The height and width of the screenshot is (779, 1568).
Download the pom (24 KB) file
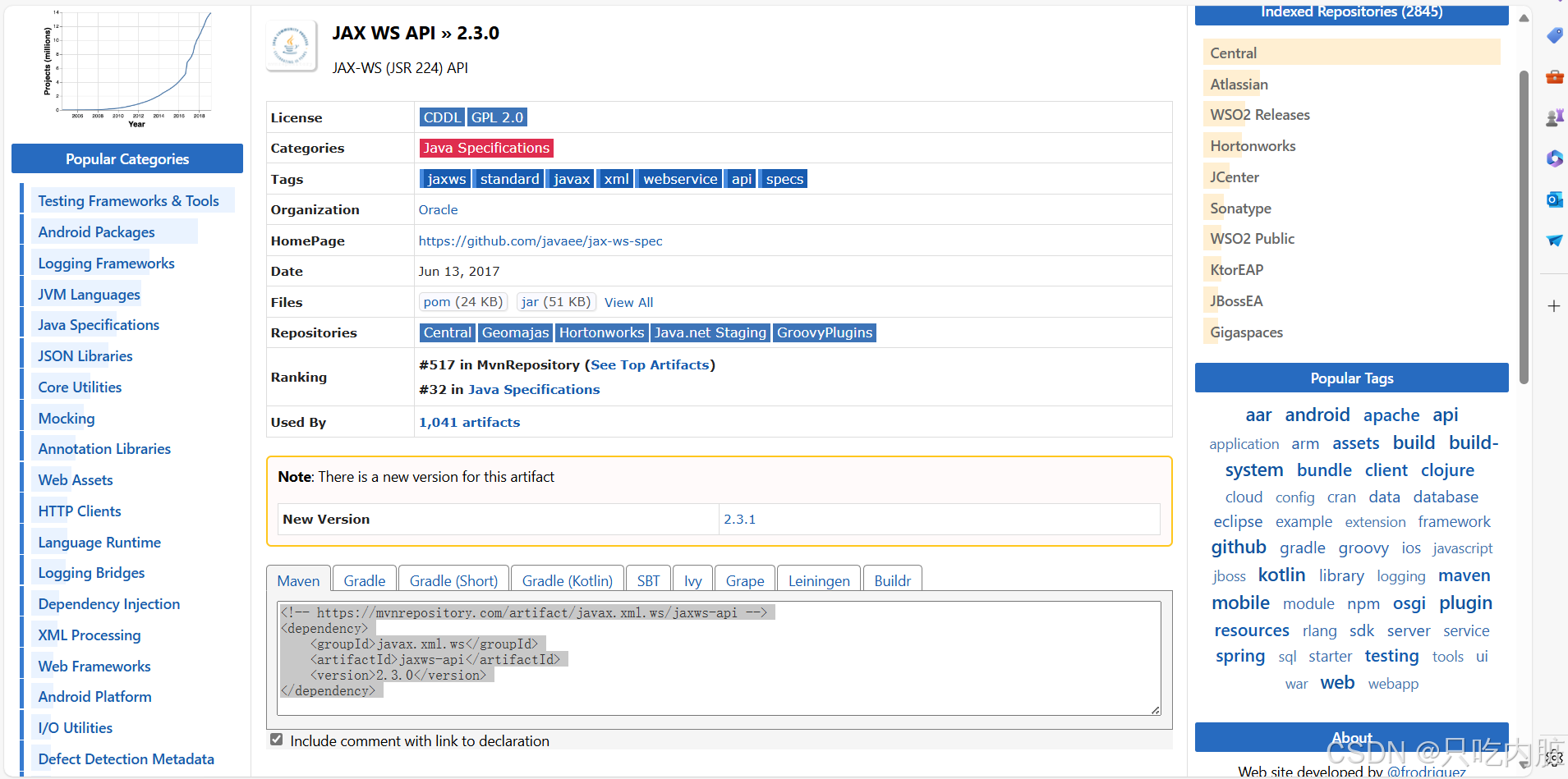pyautogui.click(x=463, y=302)
